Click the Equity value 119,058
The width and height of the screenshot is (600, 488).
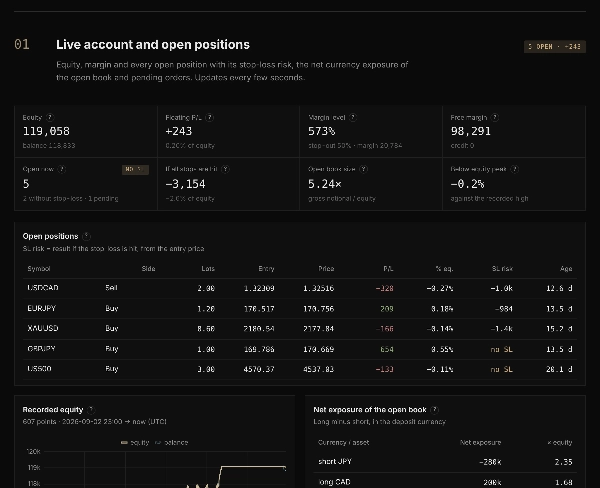[x=46, y=131]
